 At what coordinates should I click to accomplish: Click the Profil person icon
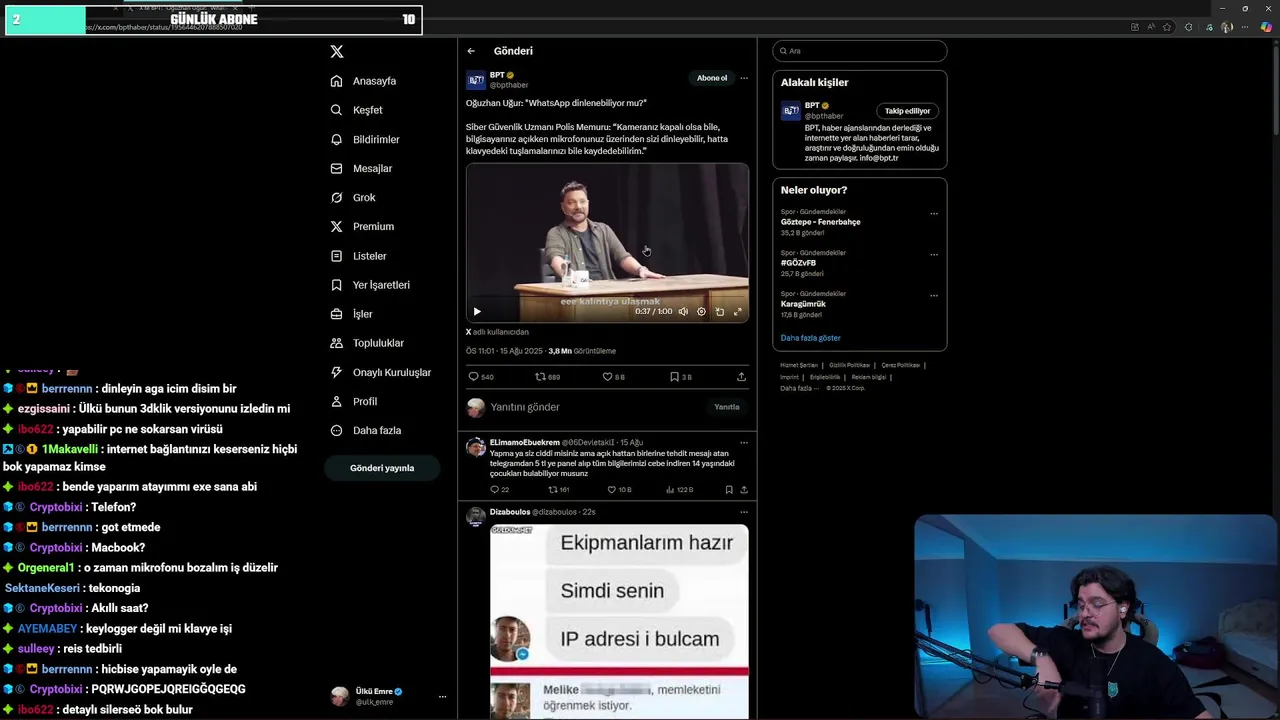[x=337, y=401]
